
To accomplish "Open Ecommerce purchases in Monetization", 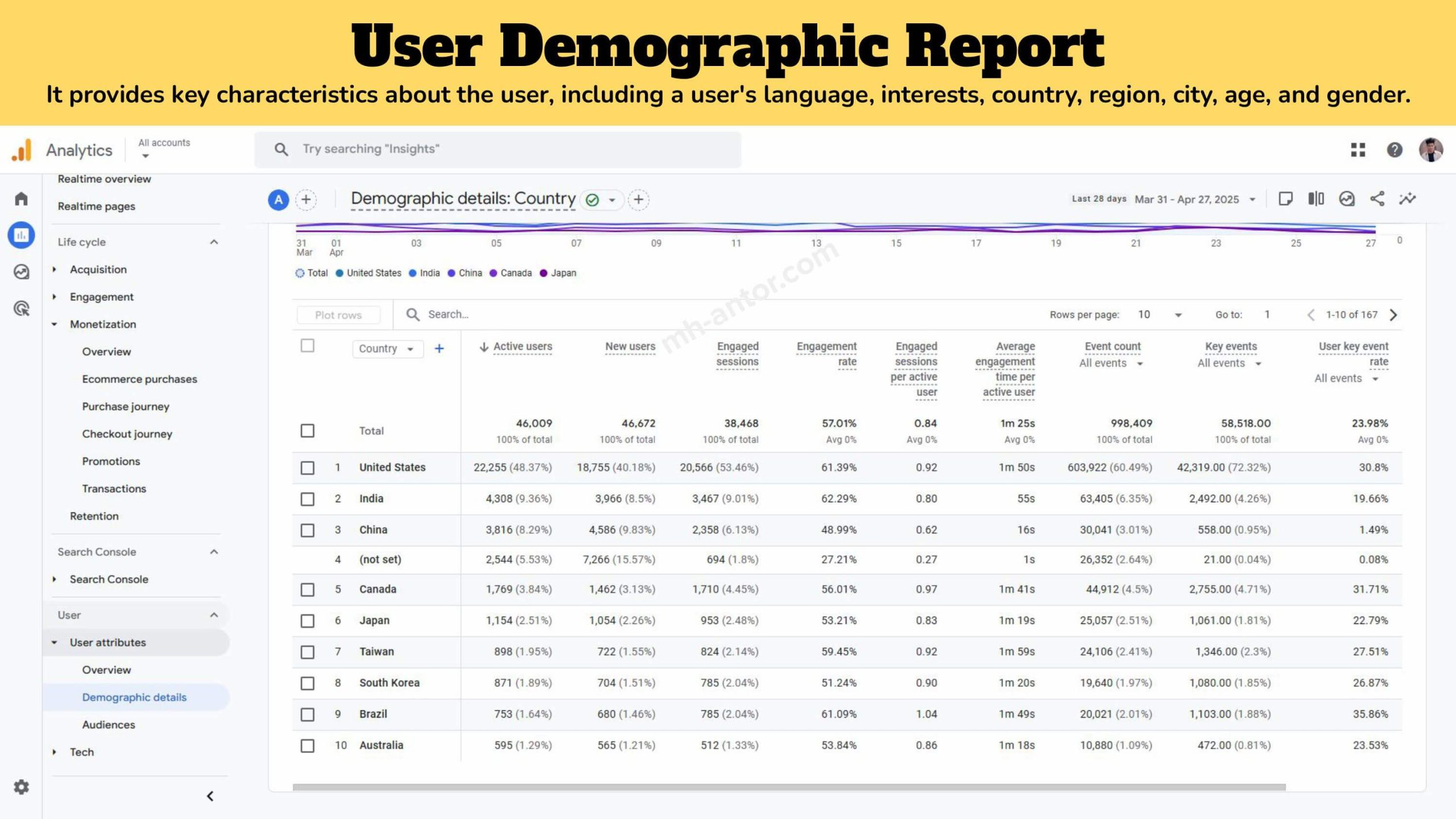I will 139,379.
